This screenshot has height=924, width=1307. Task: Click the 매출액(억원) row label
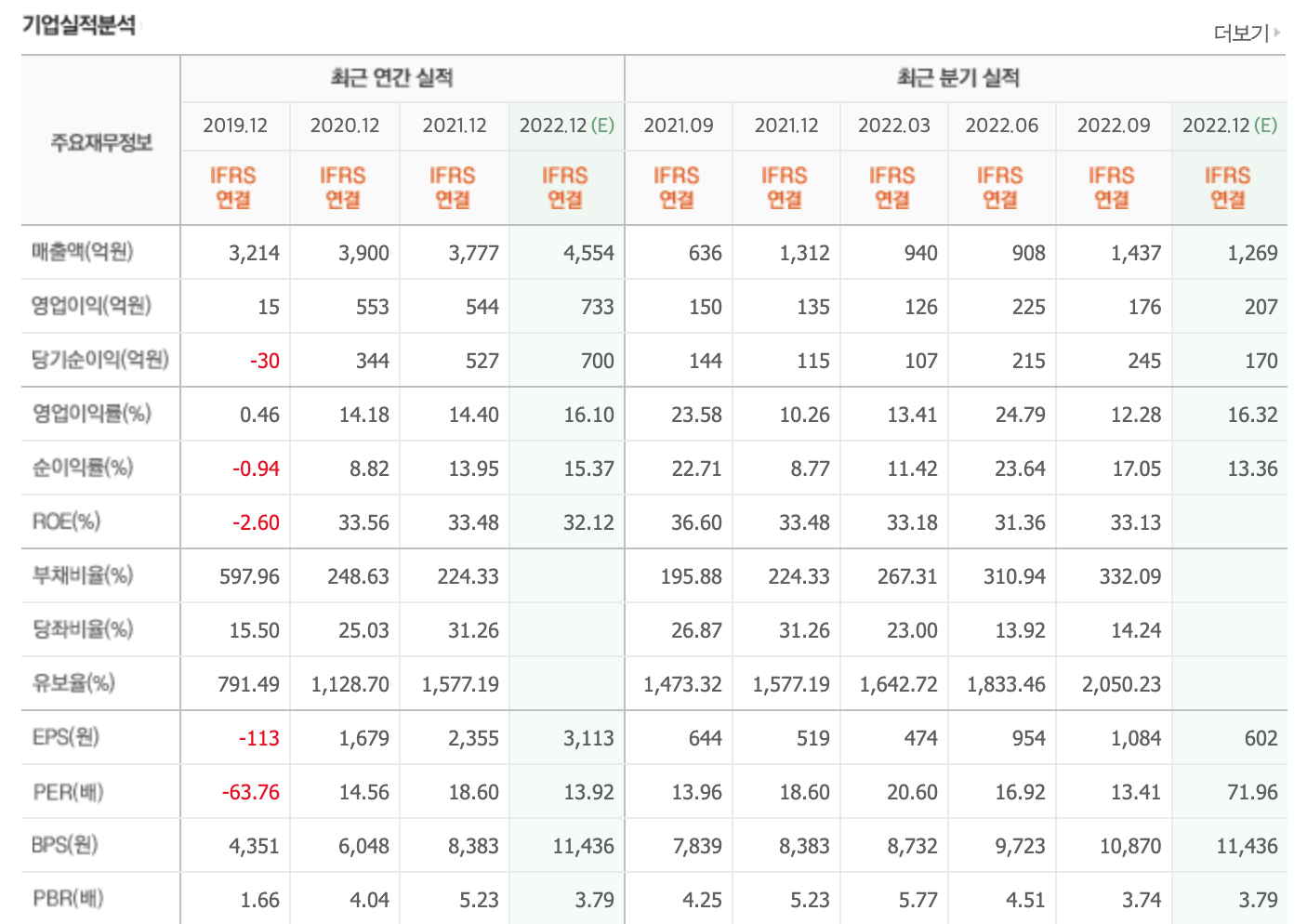click(x=83, y=252)
